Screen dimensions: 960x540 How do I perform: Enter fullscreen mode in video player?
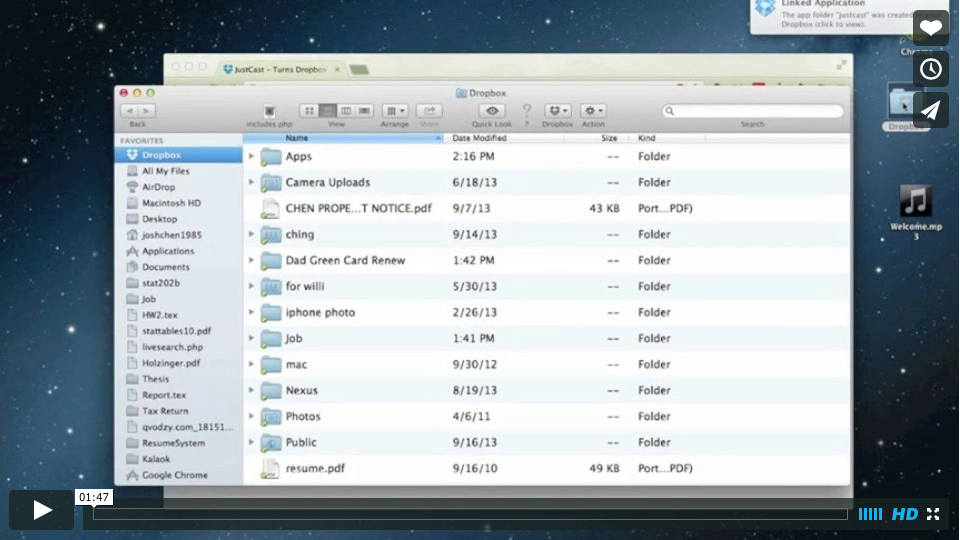click(933, 514)
